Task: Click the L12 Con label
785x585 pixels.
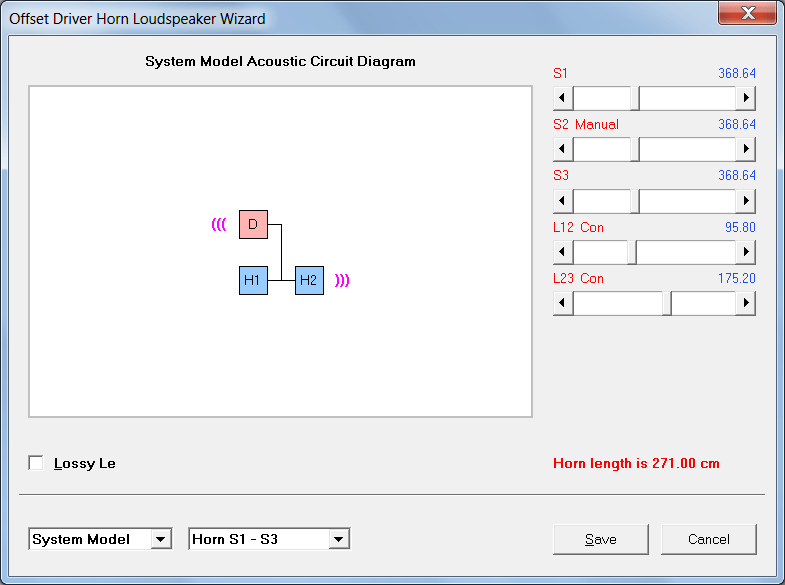Action: [578, 228]
